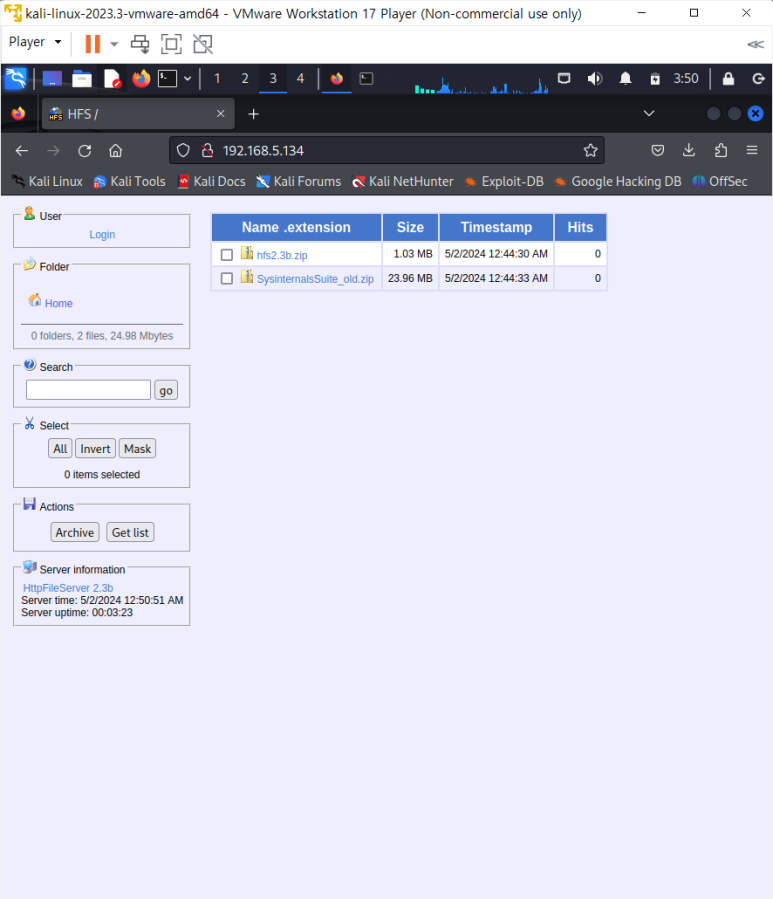Collapse VMware toolbar with double chevron
773x899 pixels.
coord(756,44)
